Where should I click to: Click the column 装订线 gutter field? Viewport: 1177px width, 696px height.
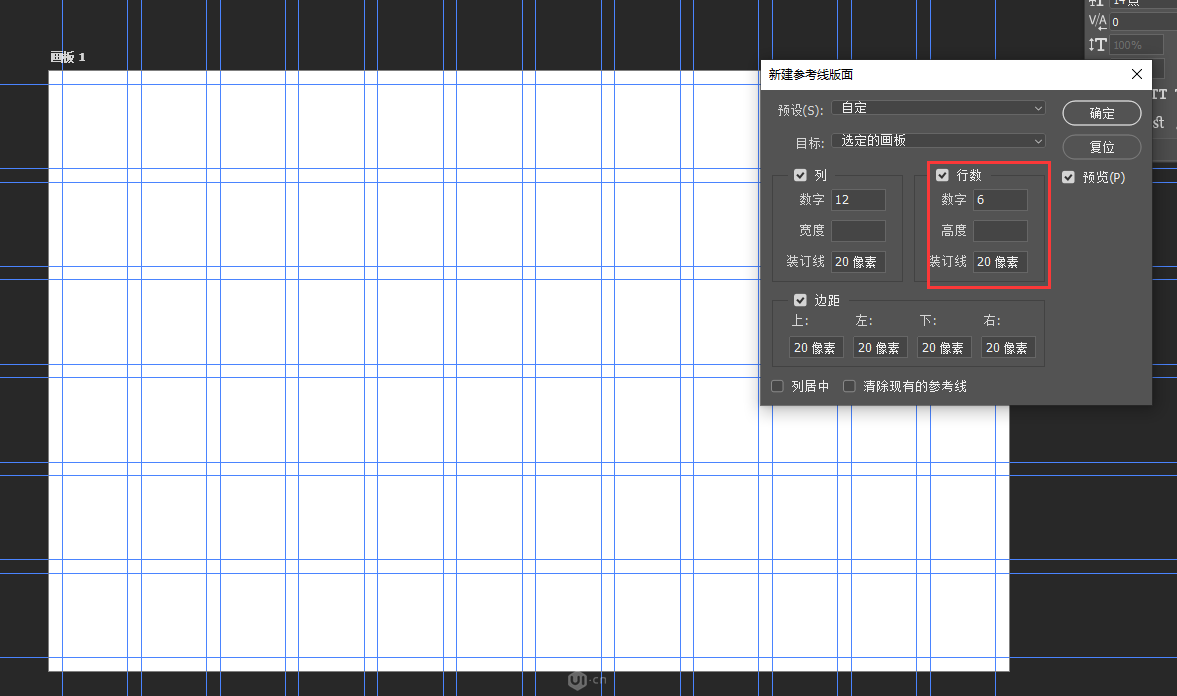pos(858,262)
